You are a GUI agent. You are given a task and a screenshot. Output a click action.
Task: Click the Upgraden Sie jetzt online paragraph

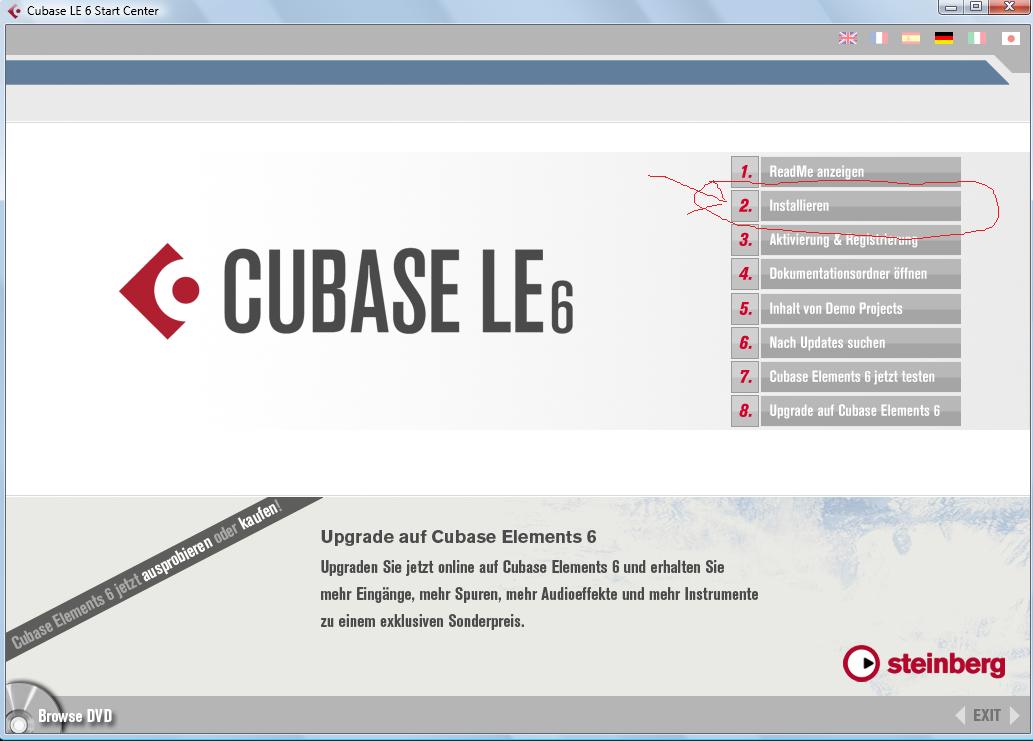coord(539,594)
